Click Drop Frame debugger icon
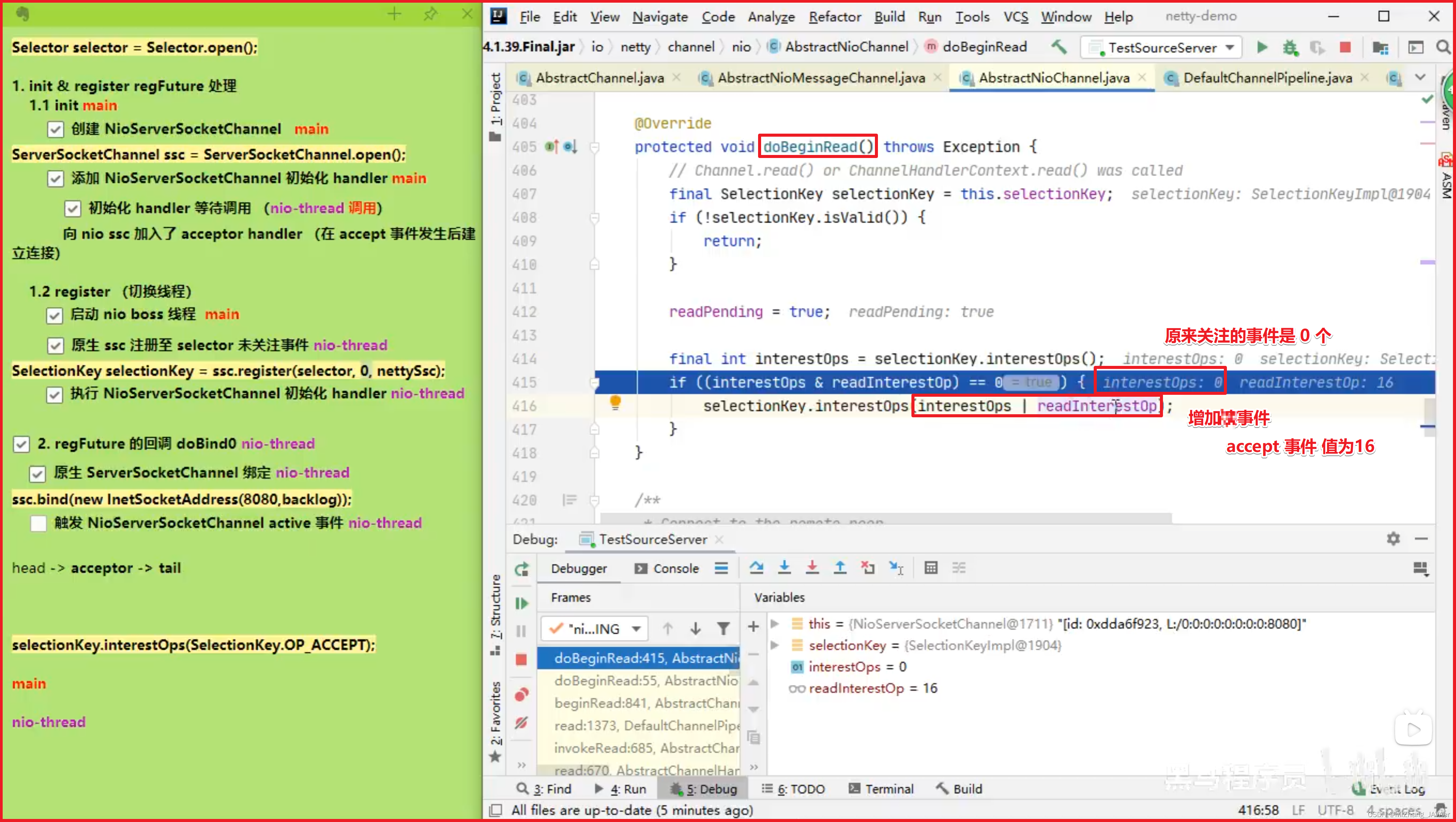The image size is (1456, 822). pyautogui.click(x=868, y=568)
